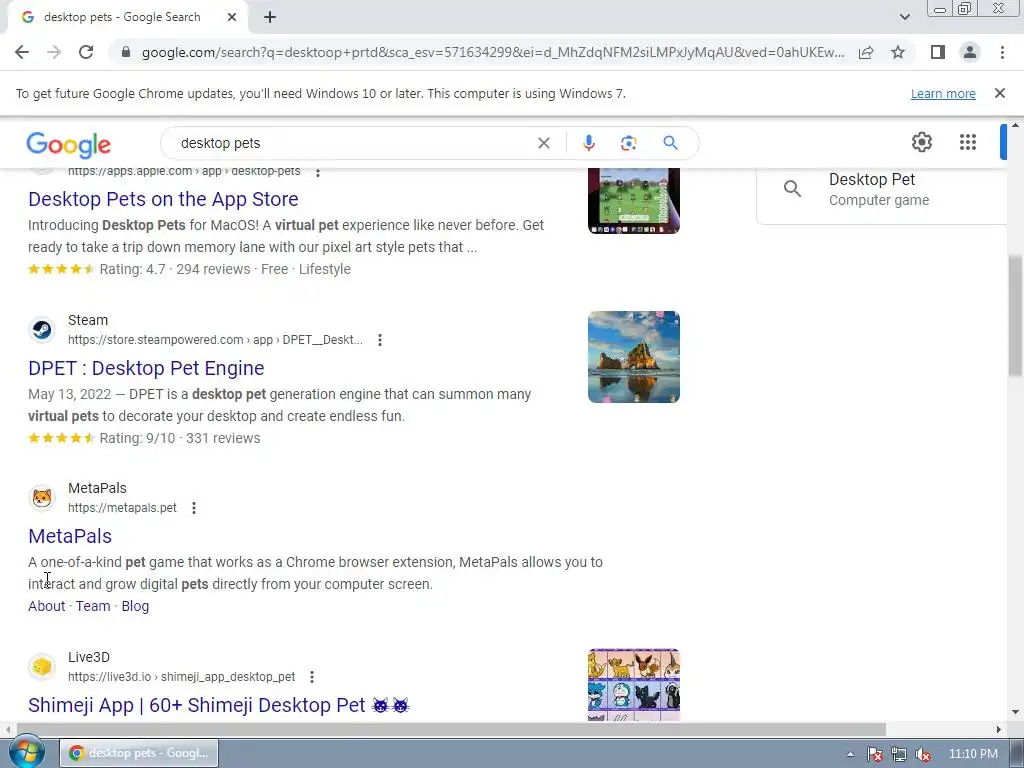The width and height of the screenshot is (1024, 768).
Task: Open the MetaPals result title
Action: pos(70,536)
